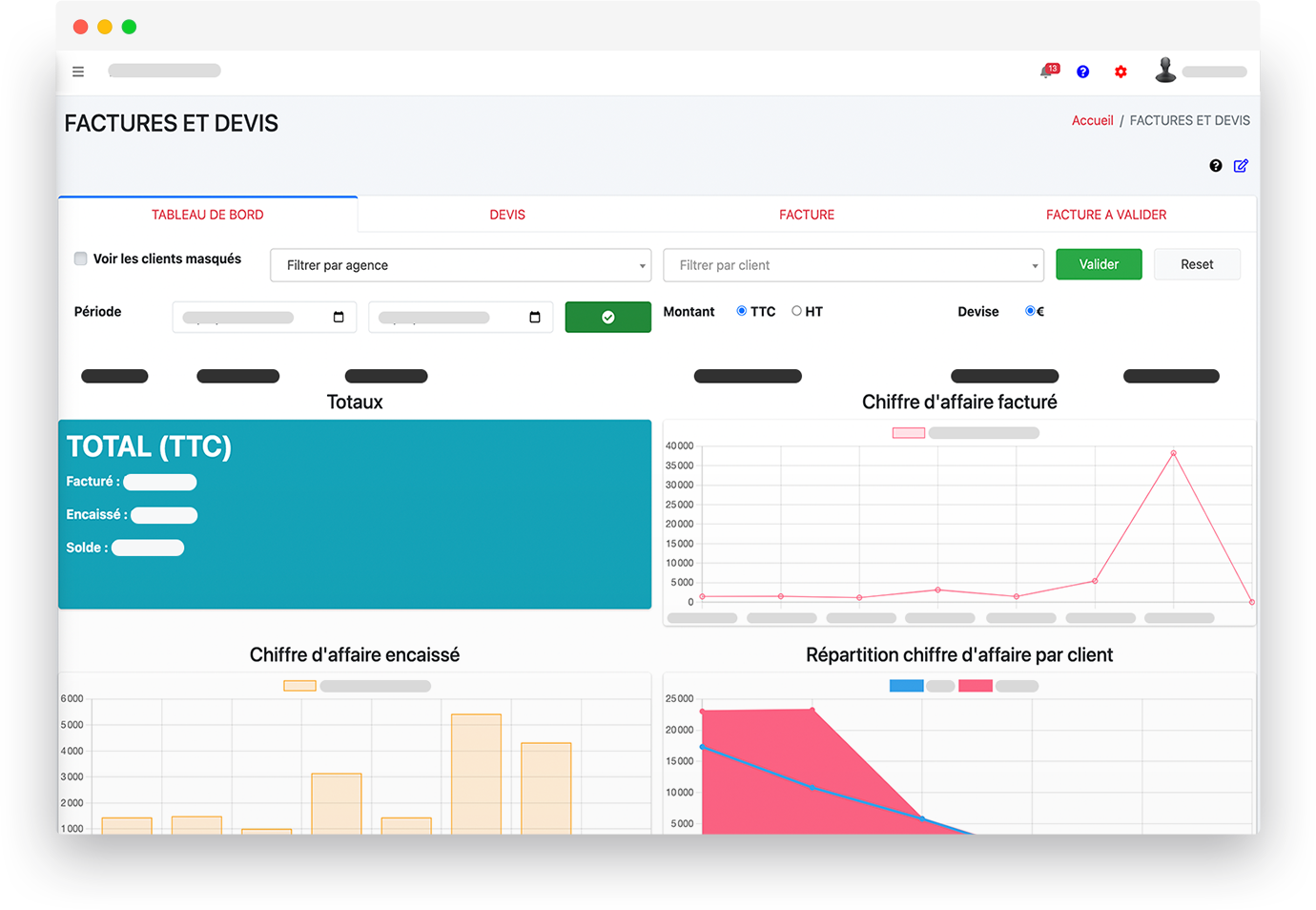Image resolution: width=1316 pixels, height=910 pixels.
Task: Click the green Valider button
Action: click(1099, 264)
